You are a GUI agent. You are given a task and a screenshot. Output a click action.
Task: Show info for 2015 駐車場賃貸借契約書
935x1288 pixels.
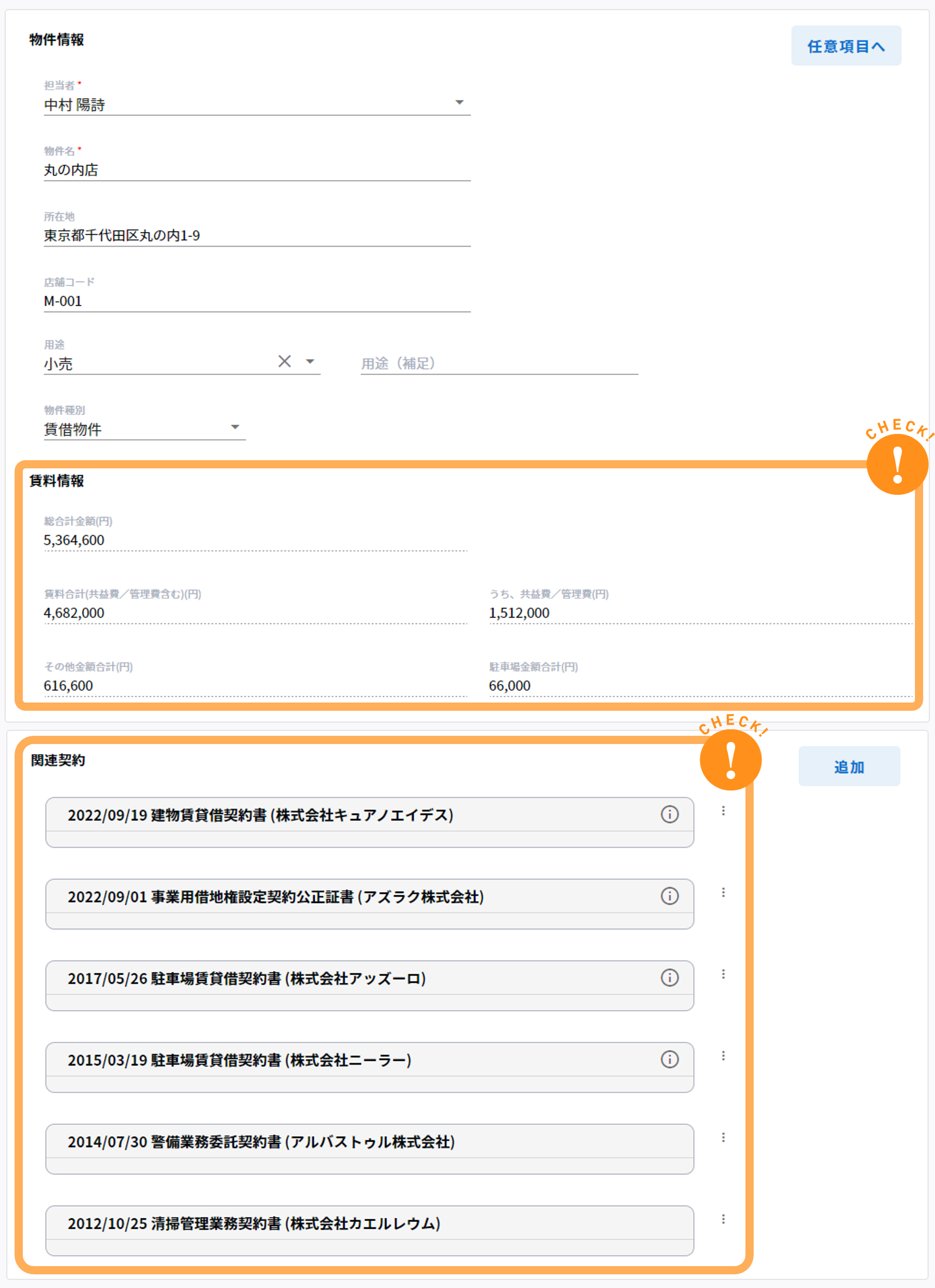(x=670, y=1060)
